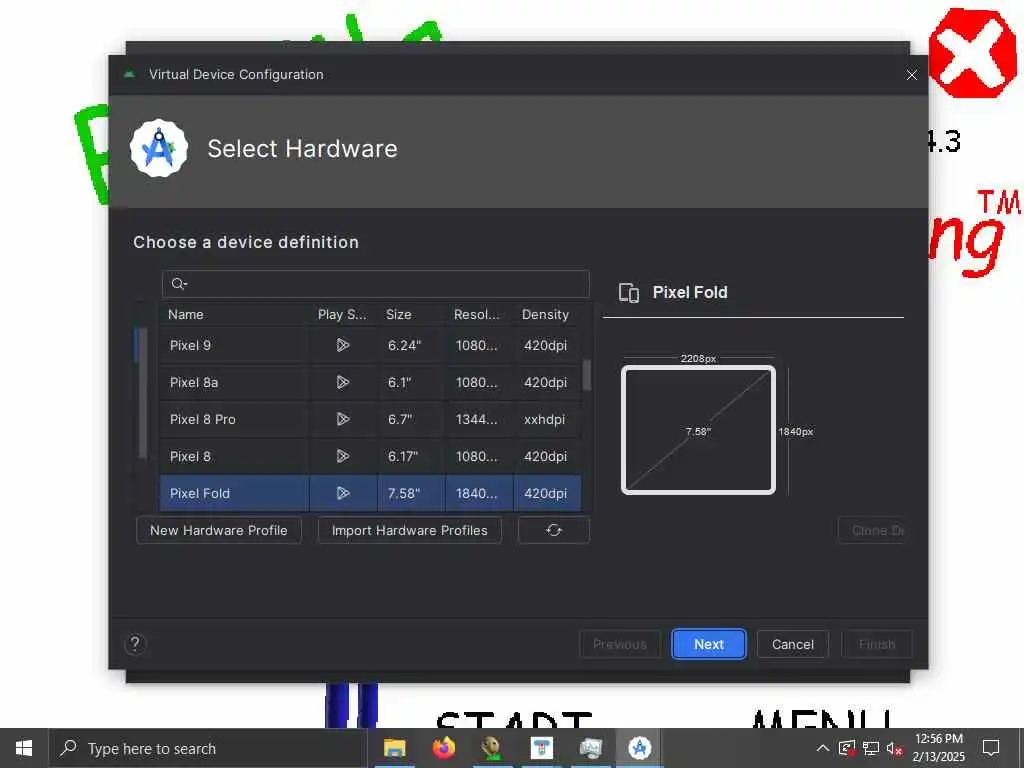This screenshot has width=1024, height=768.
Task: Open the Android Studio taskbar icon
Action: pyautogui.click(x=639, y=748)
